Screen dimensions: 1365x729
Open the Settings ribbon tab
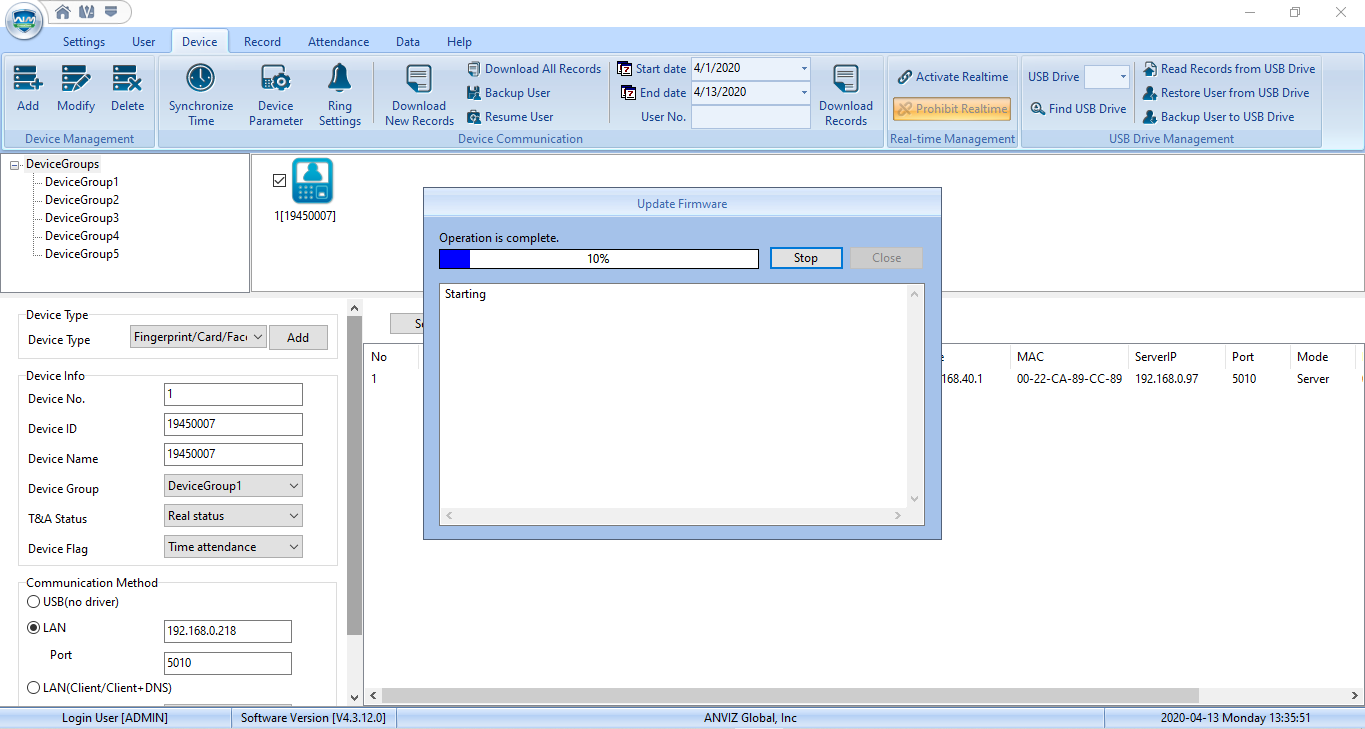point(84,42)
